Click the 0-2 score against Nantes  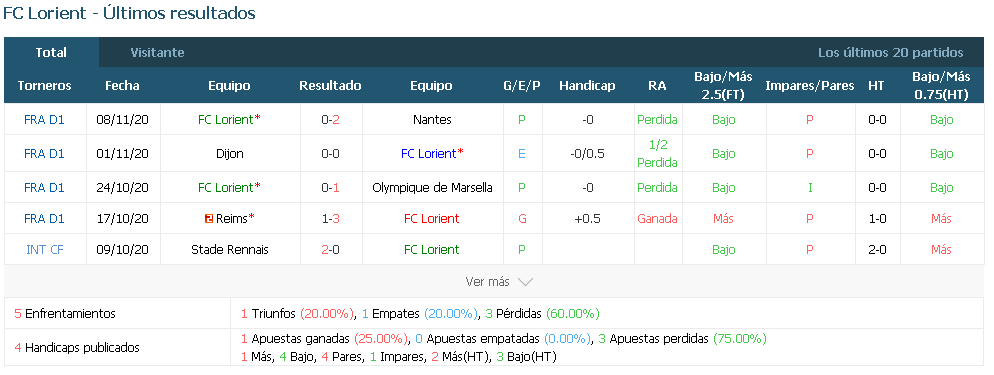330,120
